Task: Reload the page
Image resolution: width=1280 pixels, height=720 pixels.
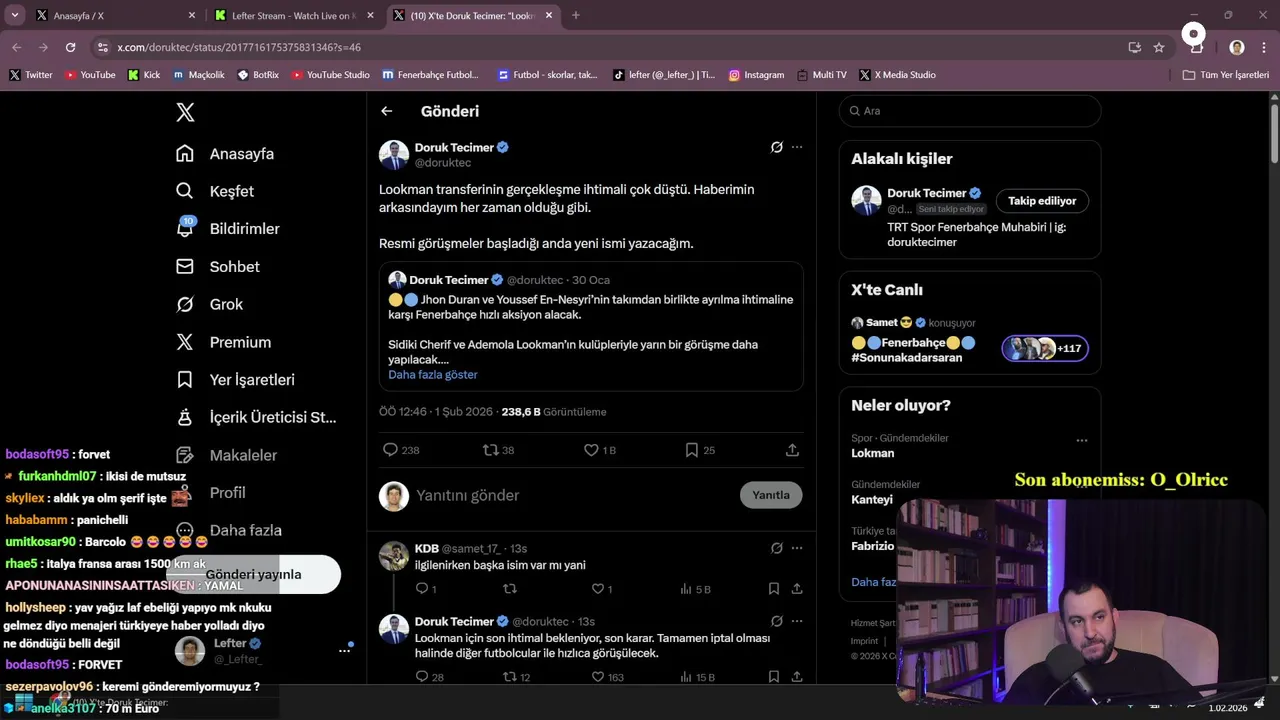Action: coord(70,47)
